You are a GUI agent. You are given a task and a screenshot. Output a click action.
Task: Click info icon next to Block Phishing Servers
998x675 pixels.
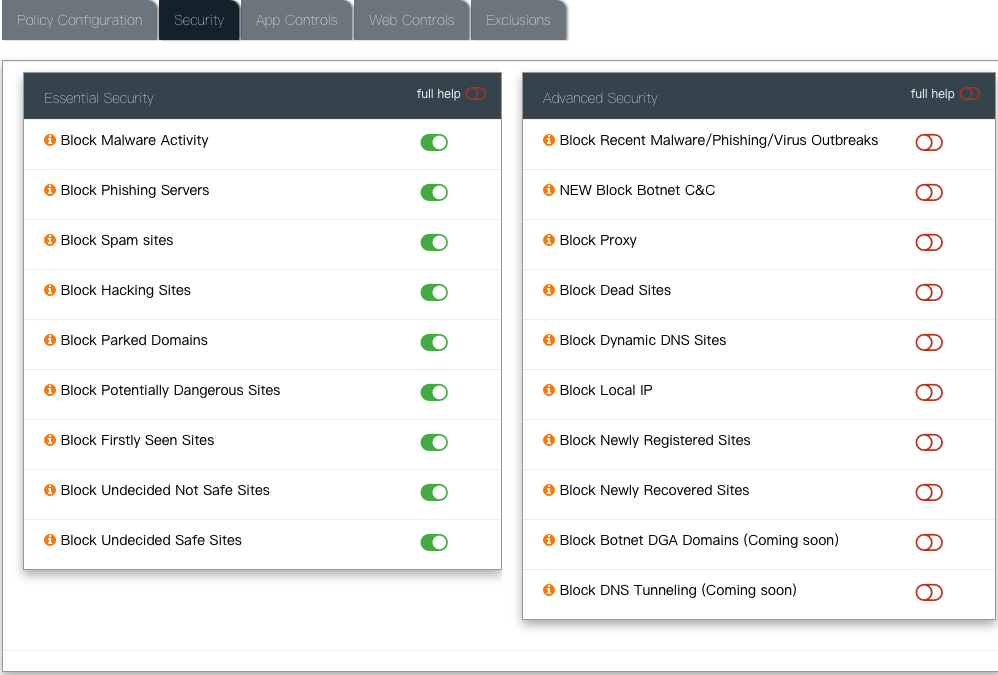click(x=50, y=190)
